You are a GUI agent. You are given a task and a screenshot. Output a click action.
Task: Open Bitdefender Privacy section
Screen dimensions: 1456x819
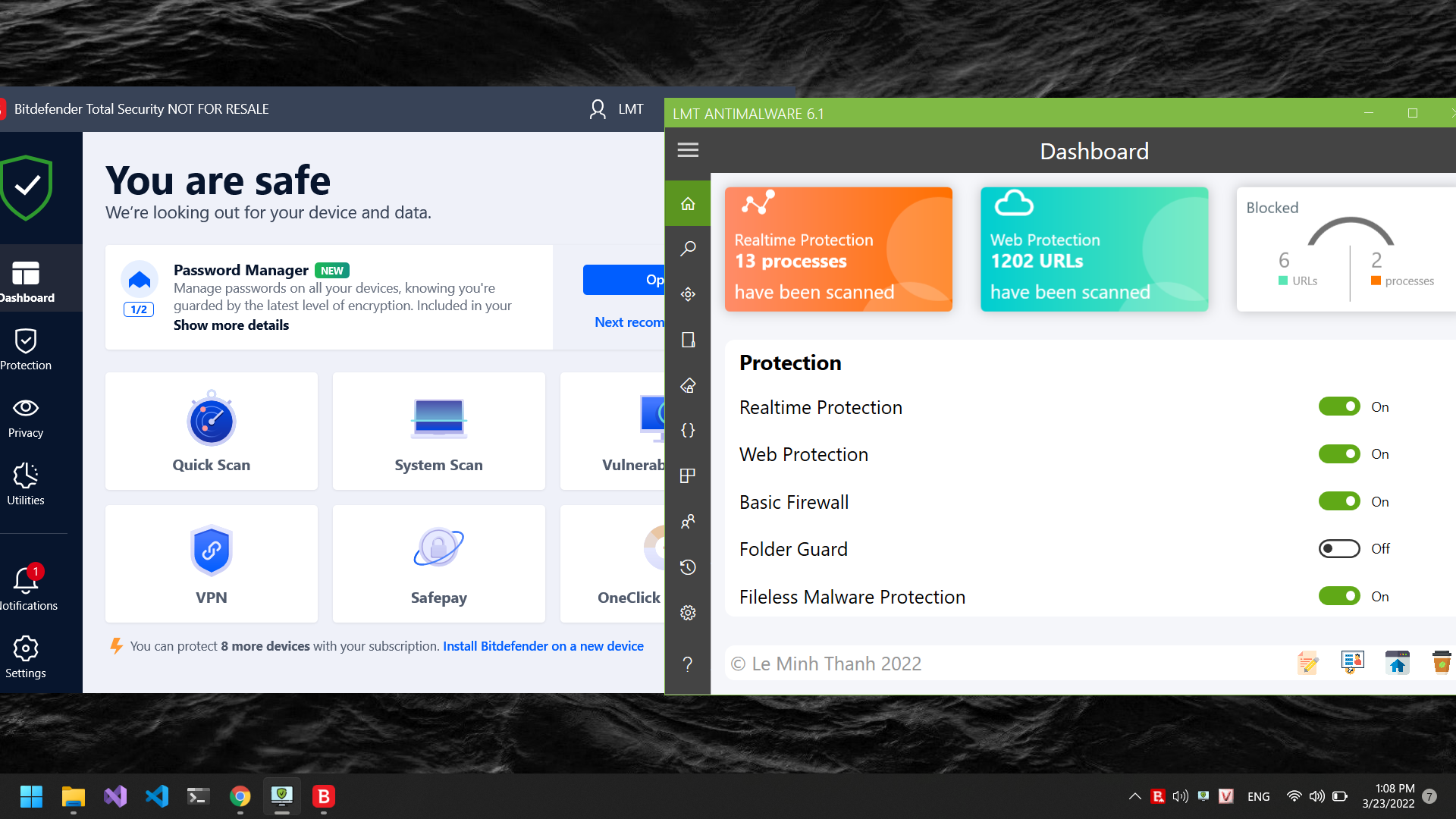[x=26, y=417]
